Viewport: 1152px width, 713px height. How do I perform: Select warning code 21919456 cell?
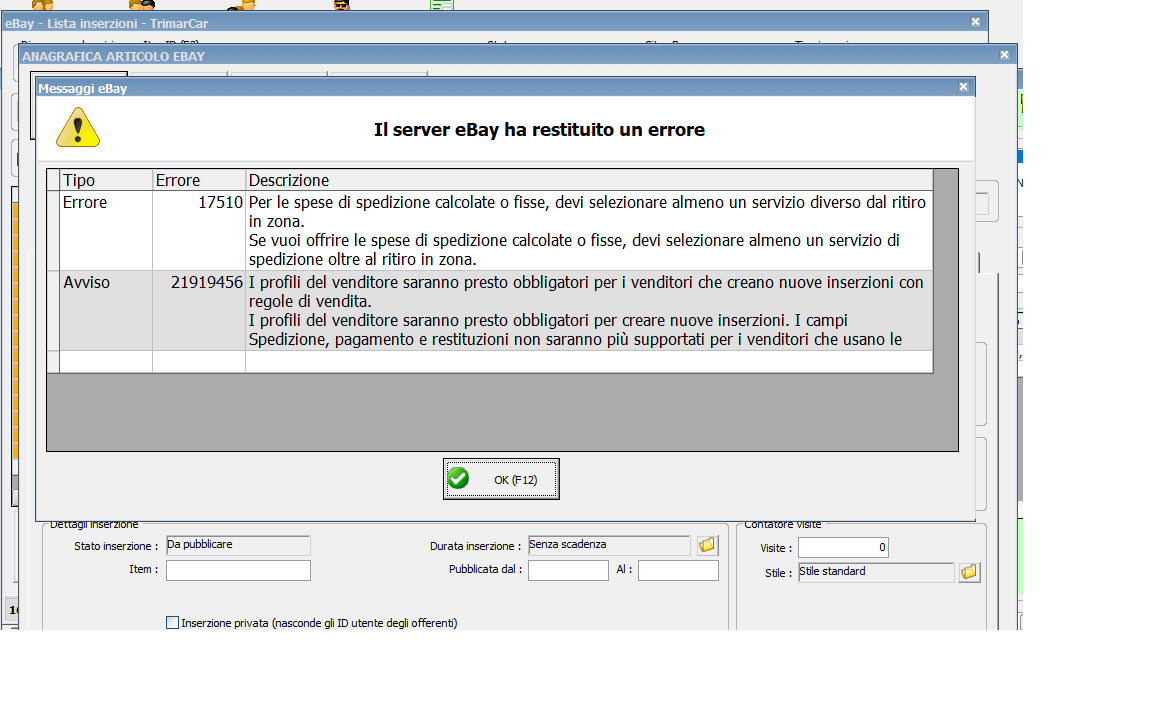(198, 311)
